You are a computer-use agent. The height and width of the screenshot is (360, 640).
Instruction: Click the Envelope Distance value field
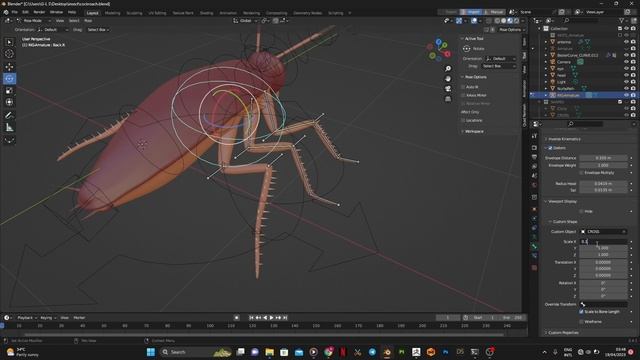[603, 158]
